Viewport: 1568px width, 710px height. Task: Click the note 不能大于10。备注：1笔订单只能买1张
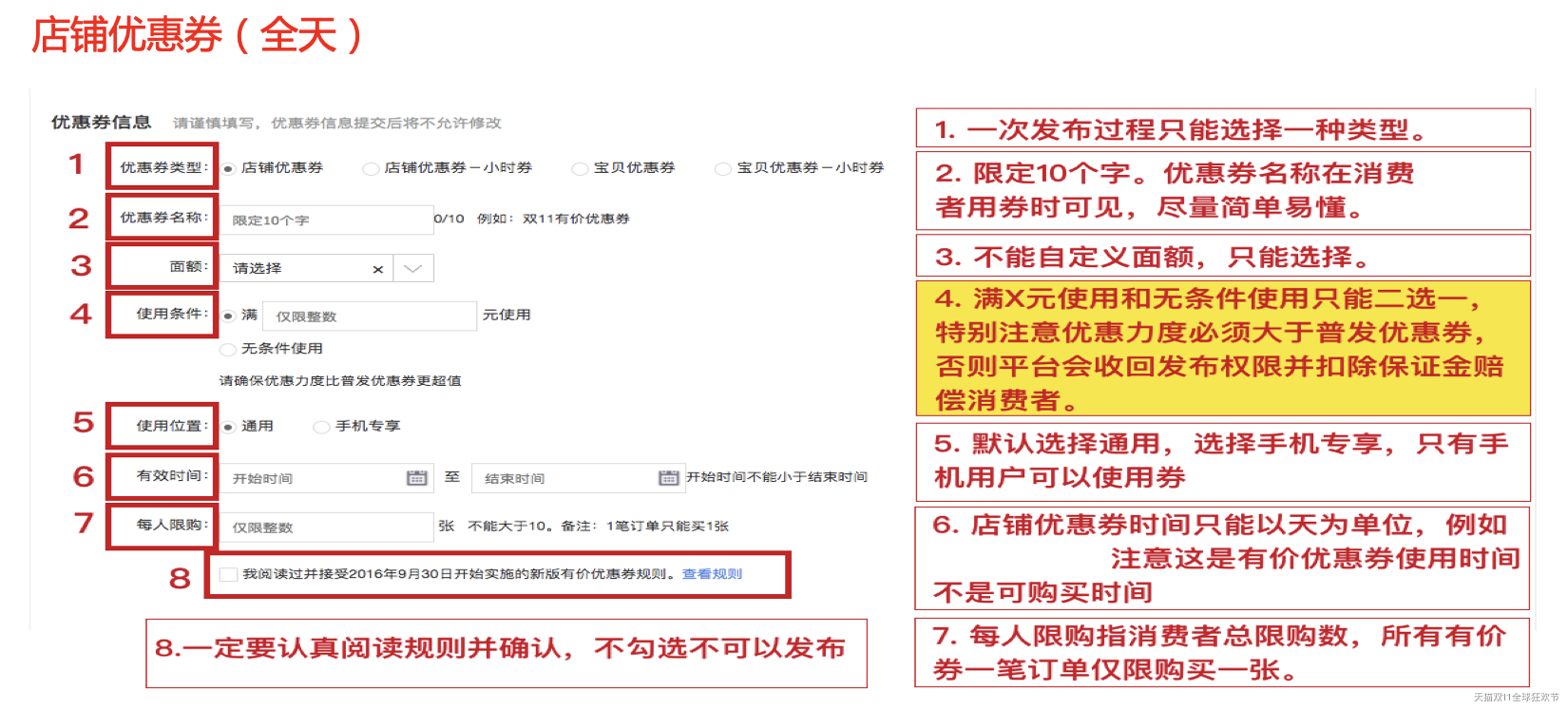(599, 526)
